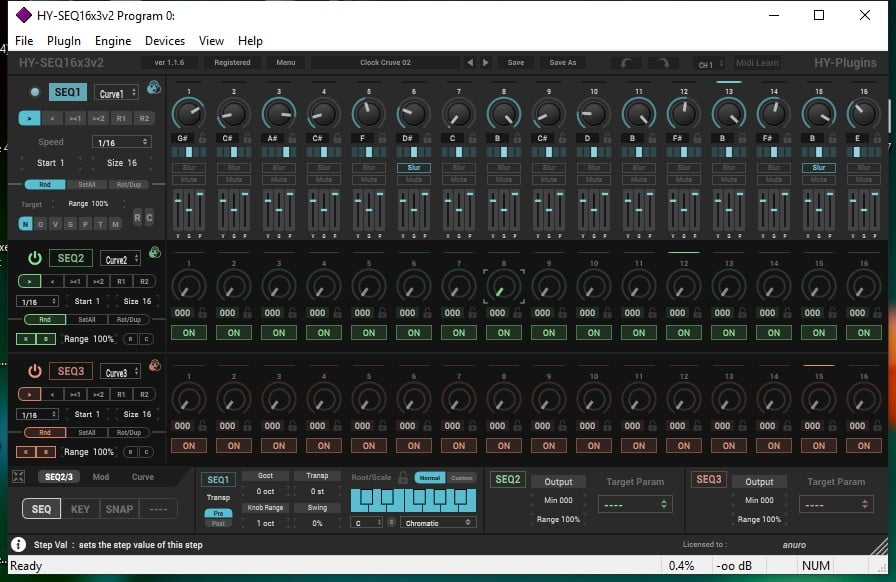Image resolution: width=896 pixels, height=582 pixels.
Task: Open the Chromatic scale dropdown
Action: 438,523
